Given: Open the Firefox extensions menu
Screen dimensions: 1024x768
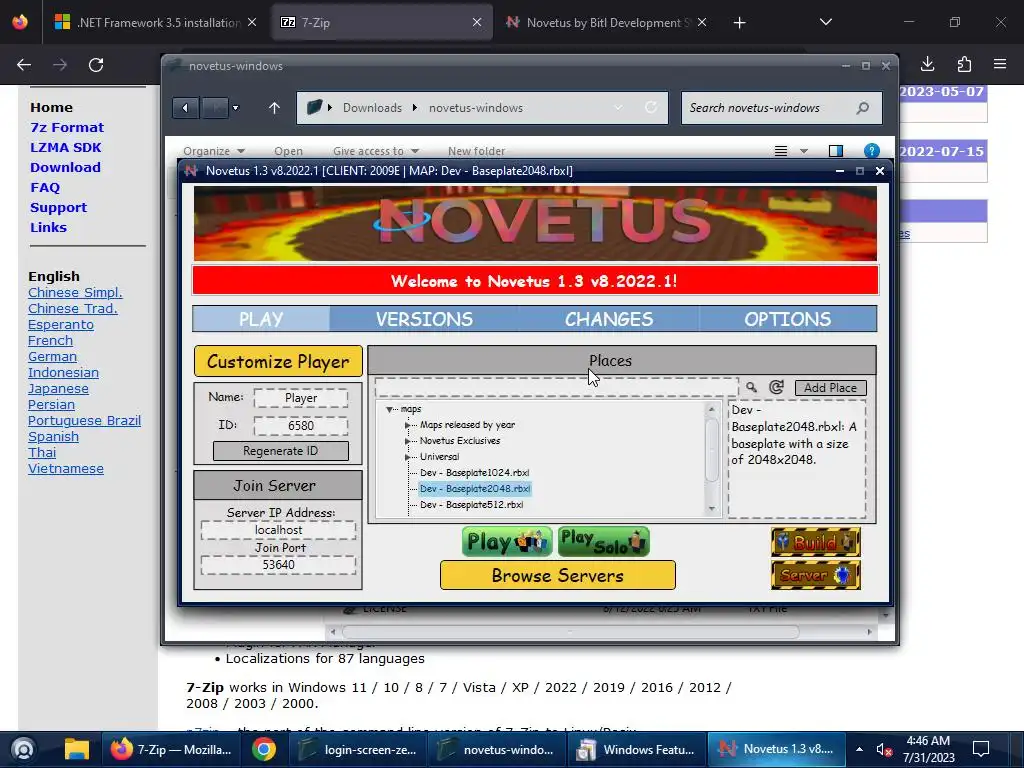Looking at the screenshot, I should point(964,64).
